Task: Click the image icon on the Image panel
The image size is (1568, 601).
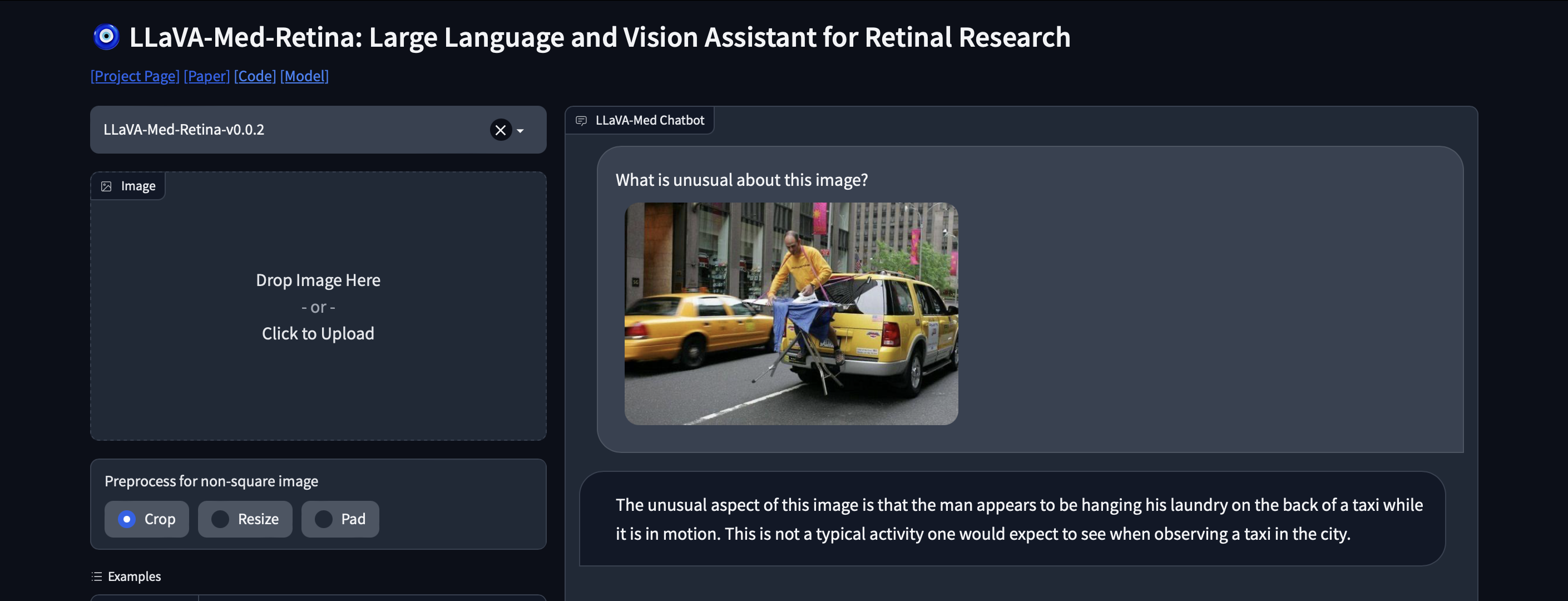Action: tap(107, 186)
